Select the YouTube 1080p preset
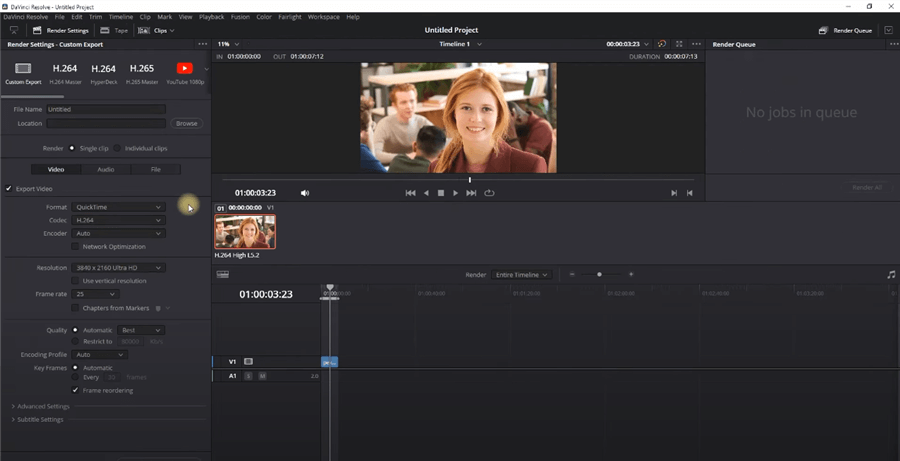The image size is (900, 461). click(185, 73)
